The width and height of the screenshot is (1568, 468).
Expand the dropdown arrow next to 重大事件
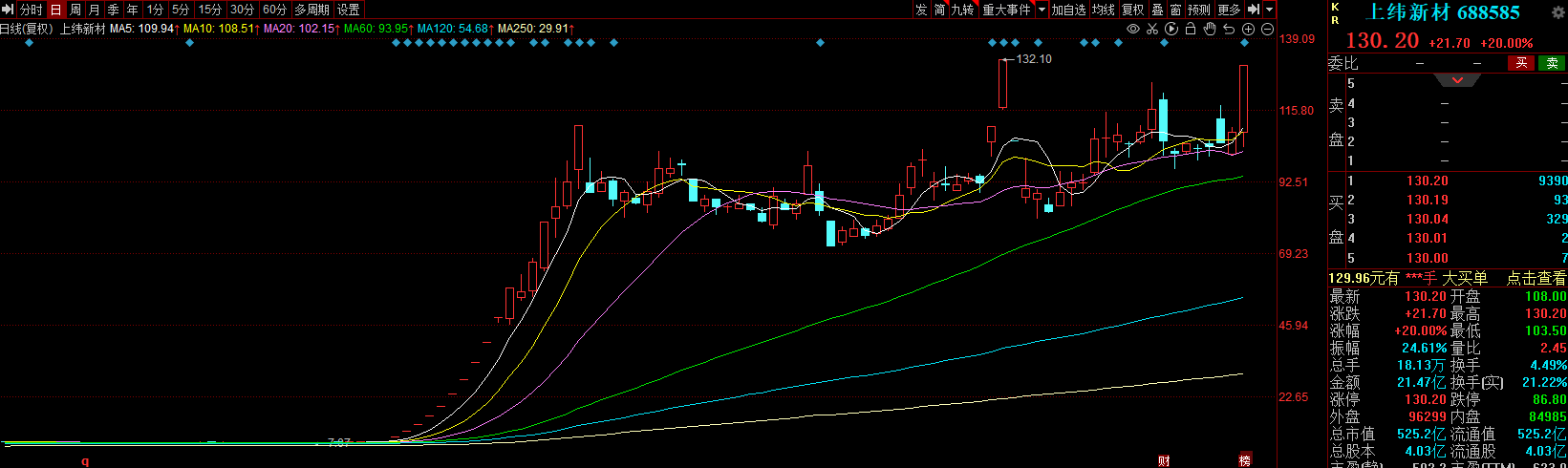point(1042,10)
